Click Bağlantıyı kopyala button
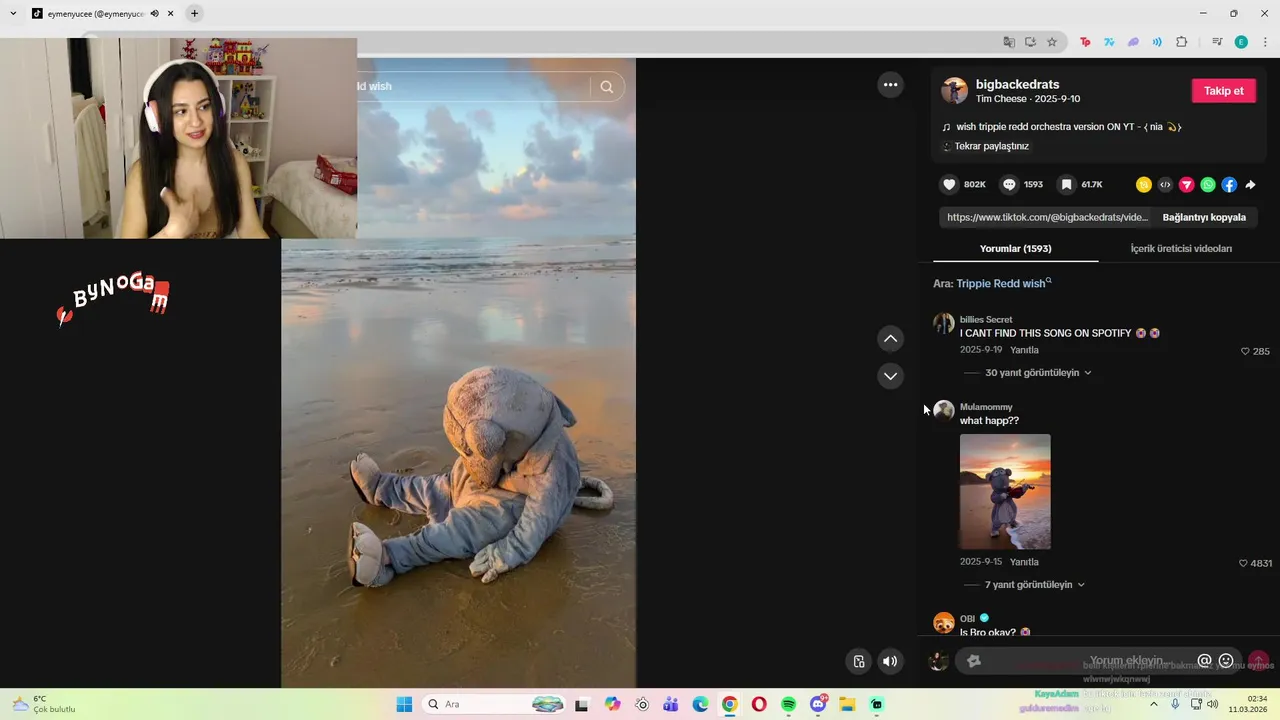The width and height of the screenshot is (1280, 720). point(1204,217)
